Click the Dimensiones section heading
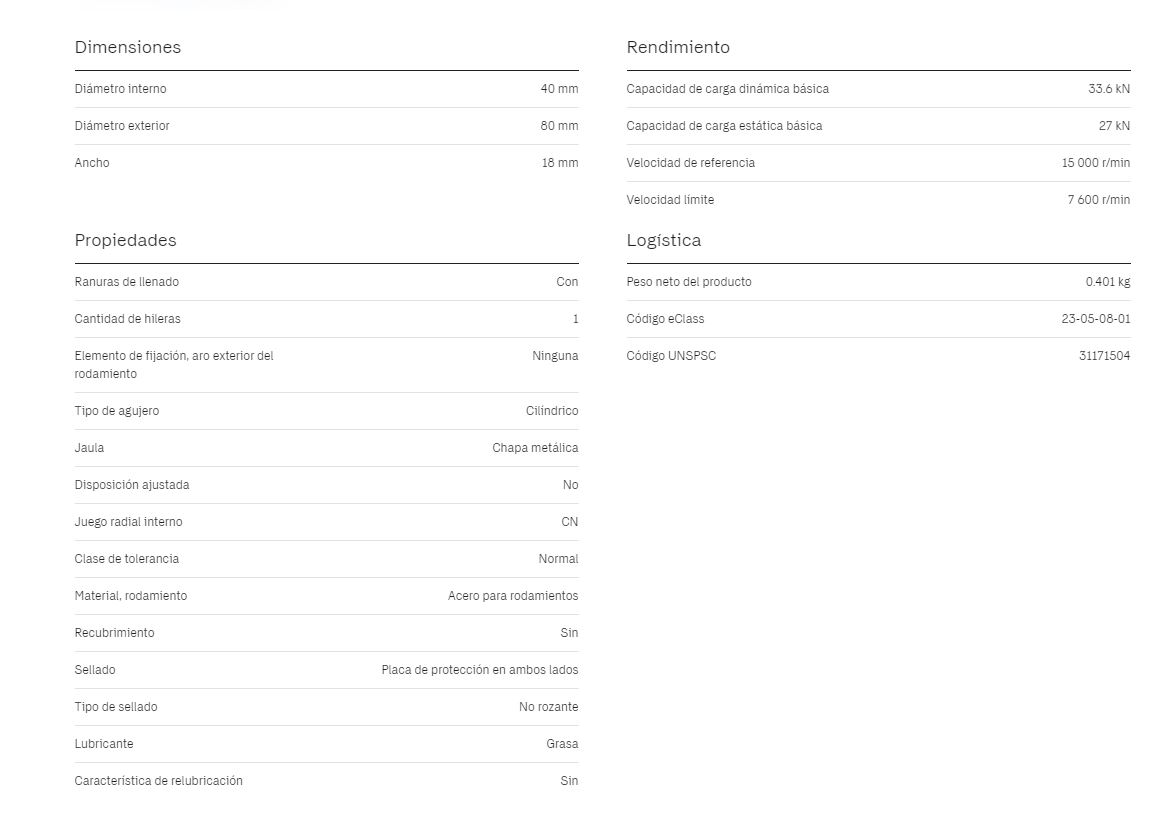Viewport: 1165px width, 829px height. (128, 48)
